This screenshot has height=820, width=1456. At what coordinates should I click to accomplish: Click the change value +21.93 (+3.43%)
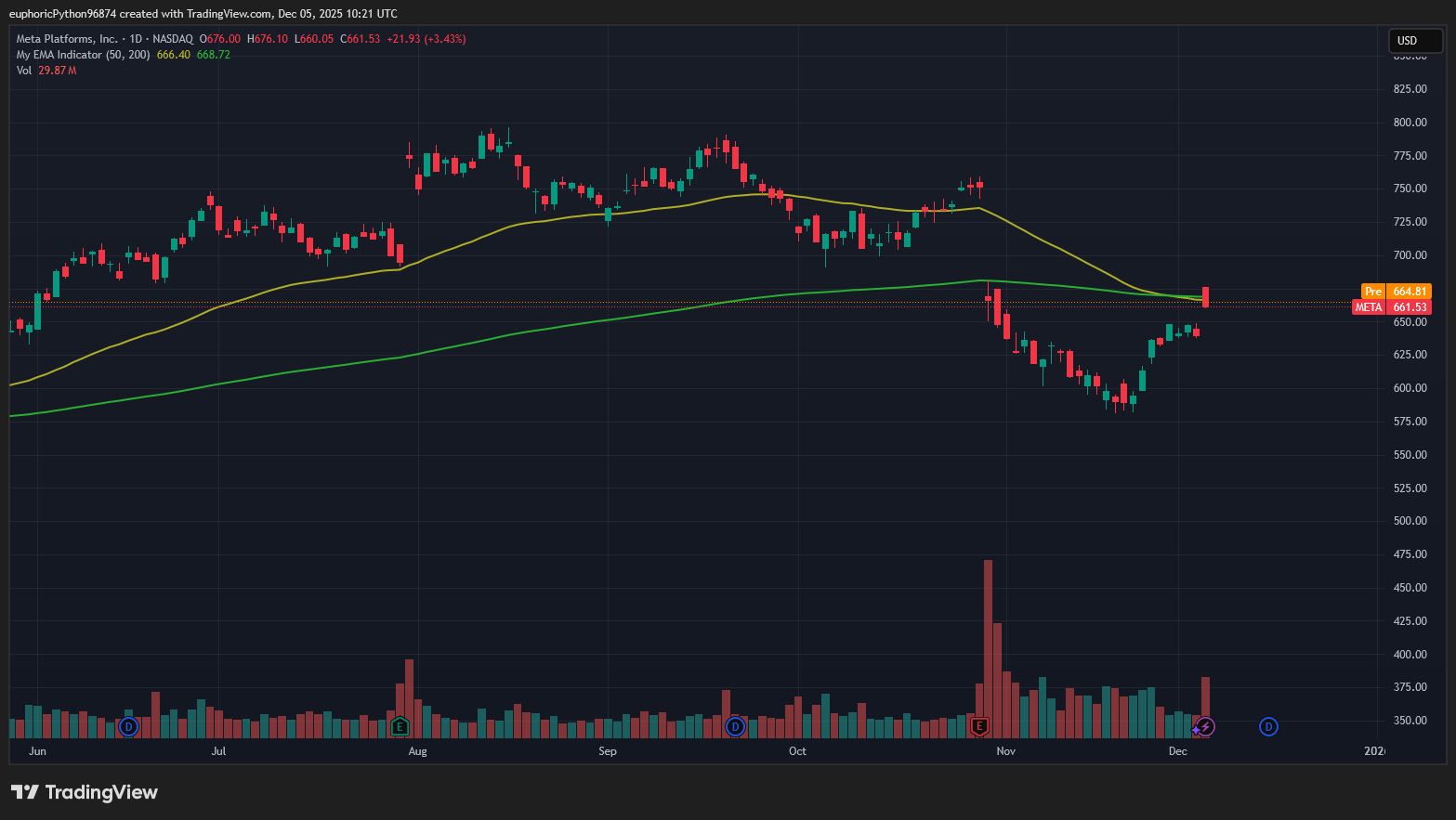426,39
